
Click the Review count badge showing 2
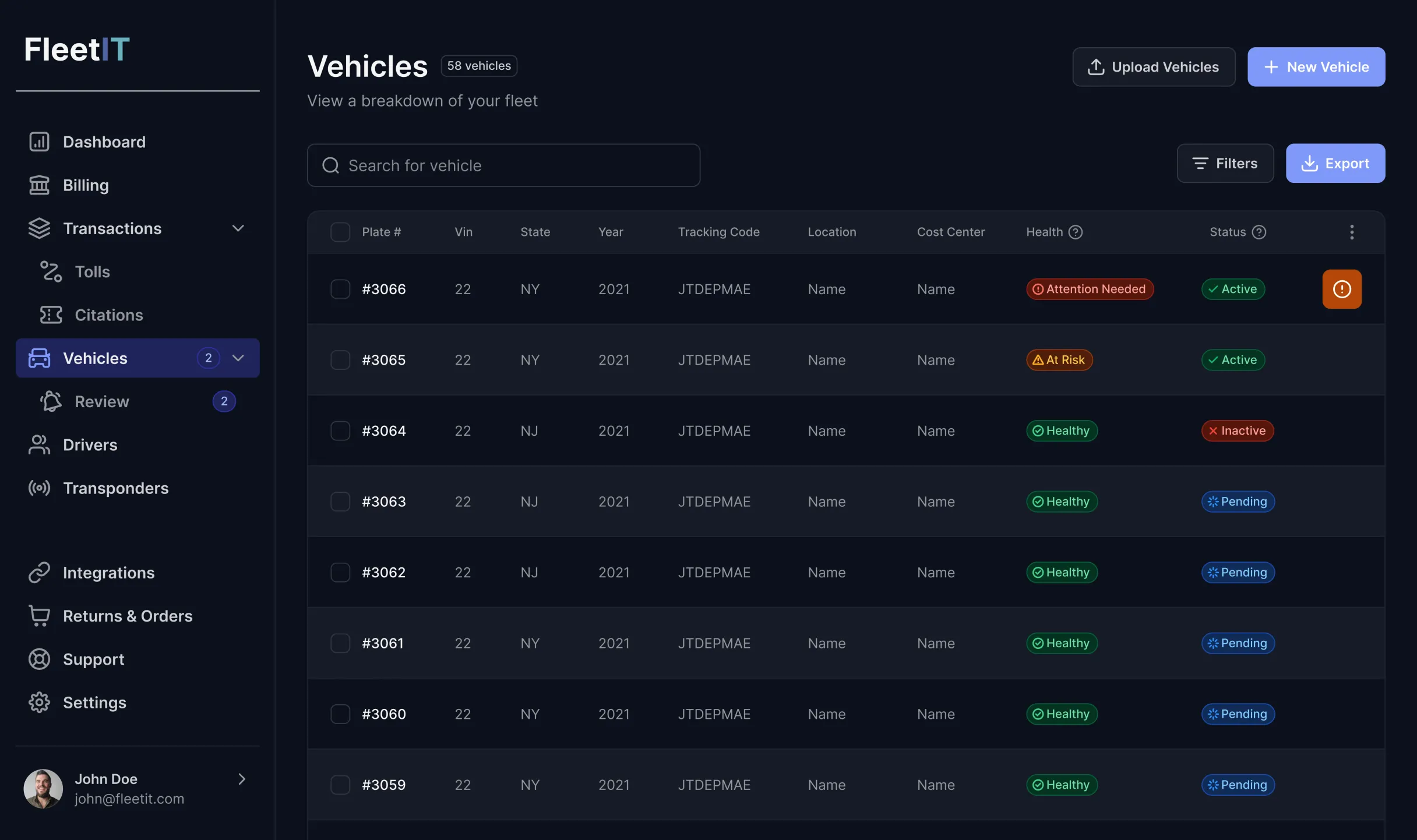pos(224,401)
